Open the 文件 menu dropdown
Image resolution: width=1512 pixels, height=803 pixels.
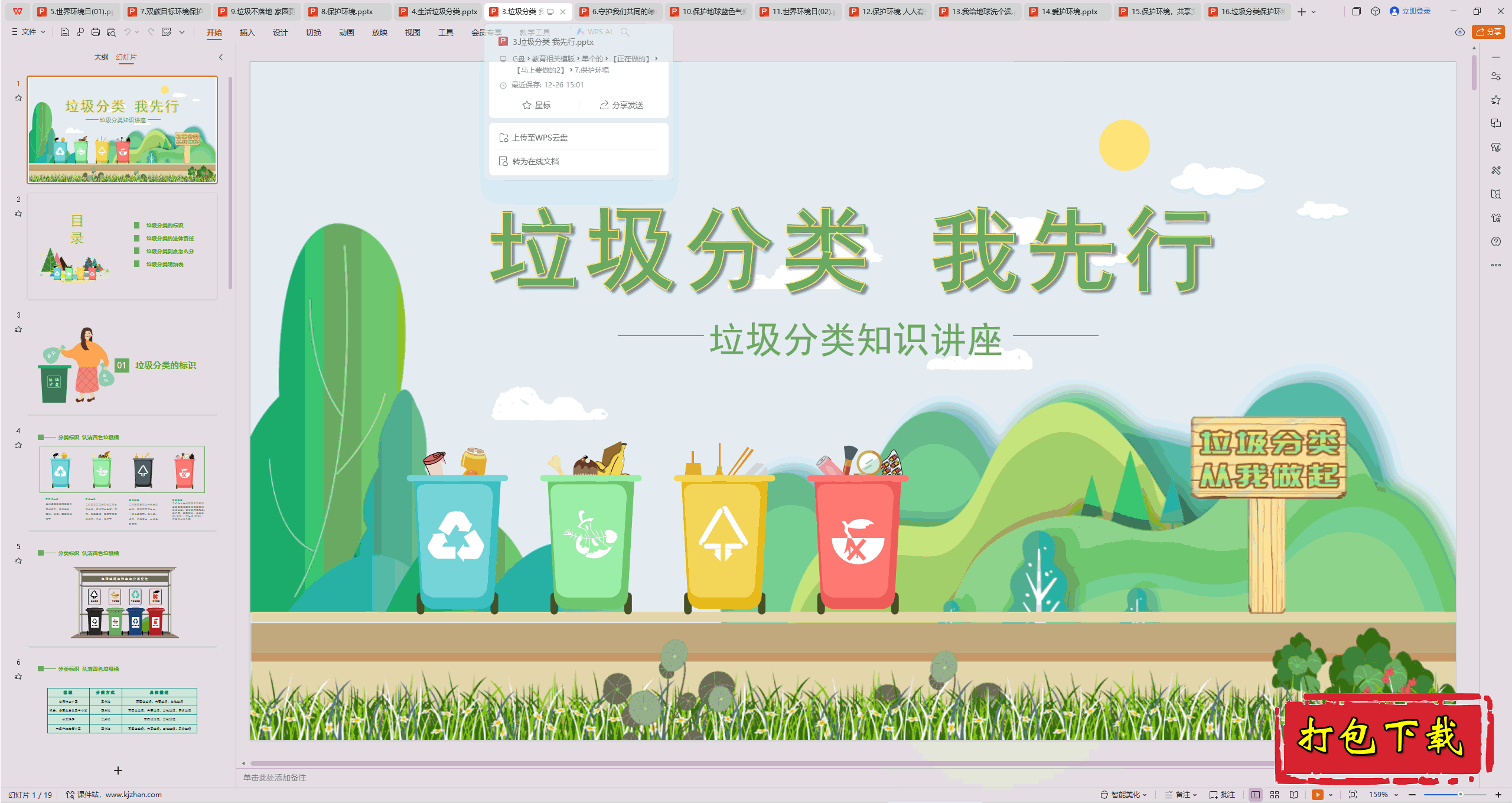[x=28, y=32]
